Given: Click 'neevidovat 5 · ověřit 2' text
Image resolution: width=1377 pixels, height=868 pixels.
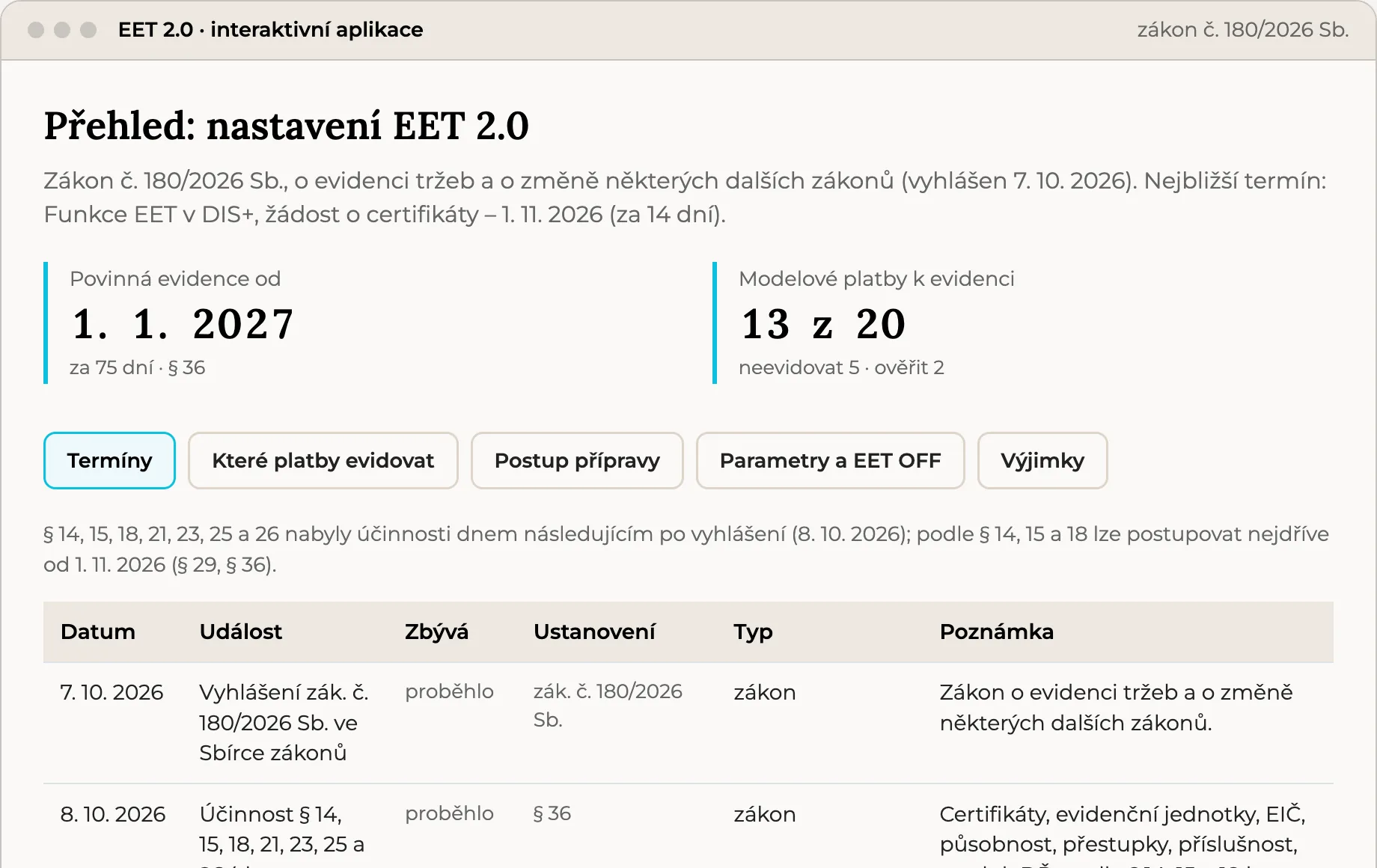Looking at the screenshot, I should 841,367.
